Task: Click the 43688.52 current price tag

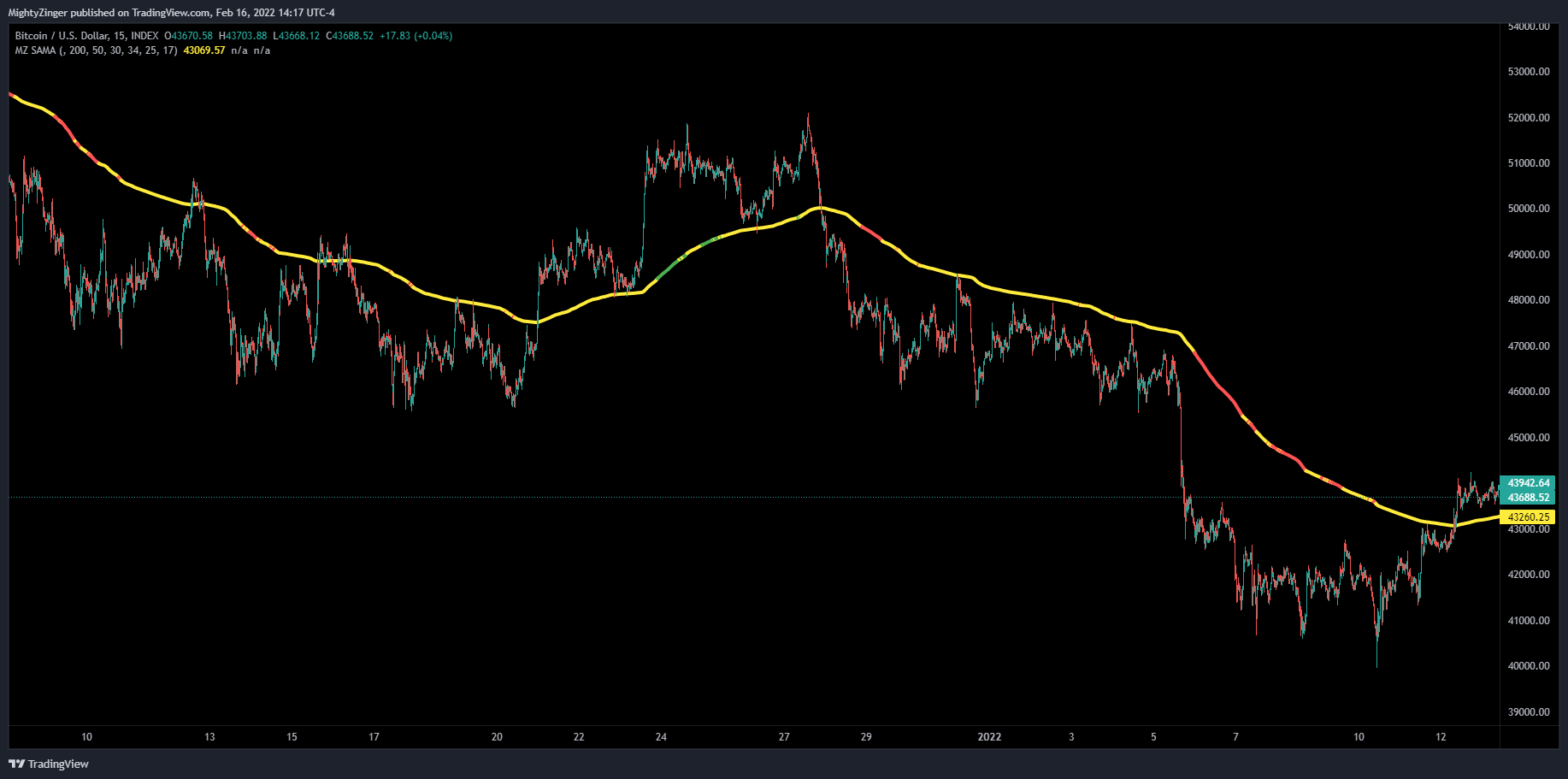Action: (1528, 498)
